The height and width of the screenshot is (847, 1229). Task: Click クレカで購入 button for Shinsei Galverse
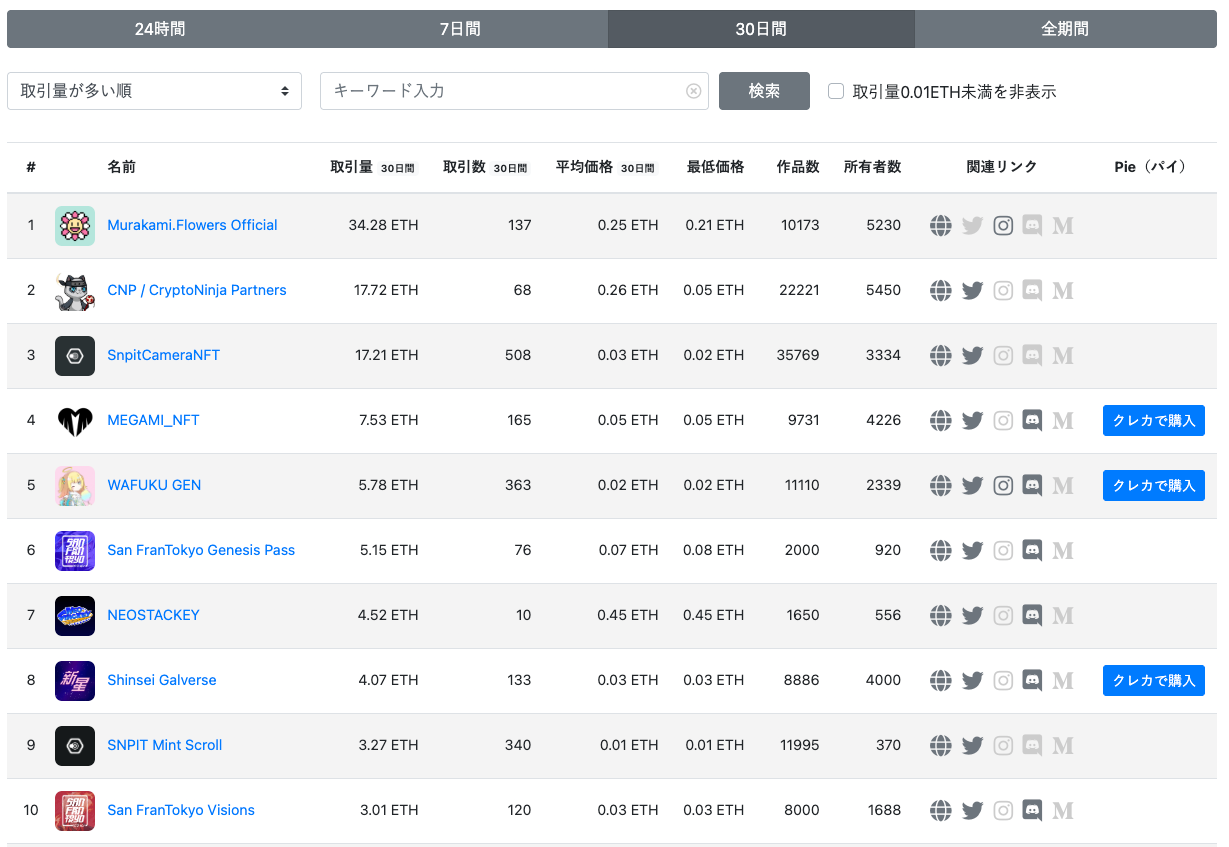pos(1154,680)
